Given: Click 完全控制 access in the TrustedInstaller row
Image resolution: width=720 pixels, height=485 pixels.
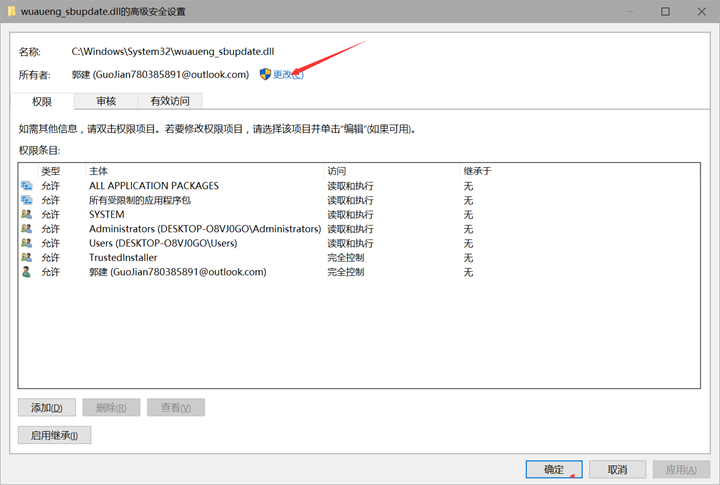Looking at the screenshot, I should pos(345,257).
